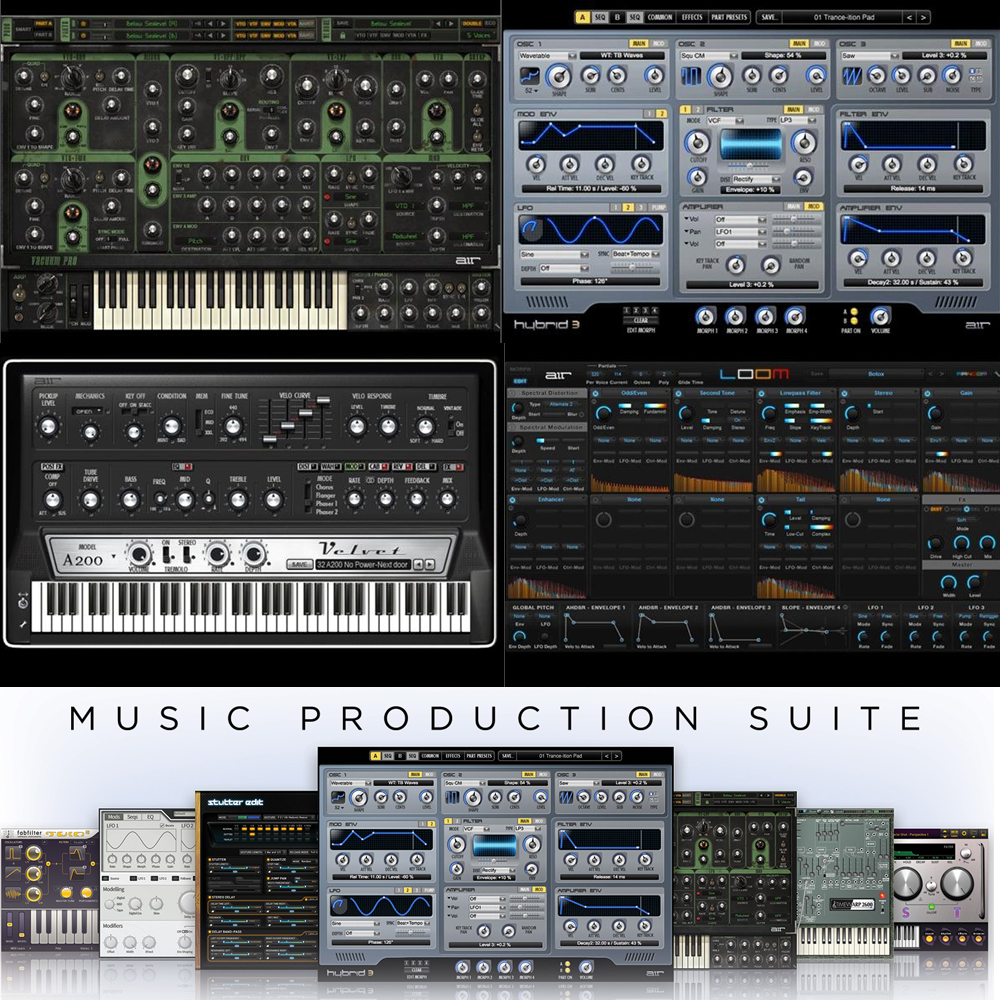Open OSC 2 Squ CM type dropdown
Image resolution: width=1000 pixels, height=1000 pixels.
(709, 55)
